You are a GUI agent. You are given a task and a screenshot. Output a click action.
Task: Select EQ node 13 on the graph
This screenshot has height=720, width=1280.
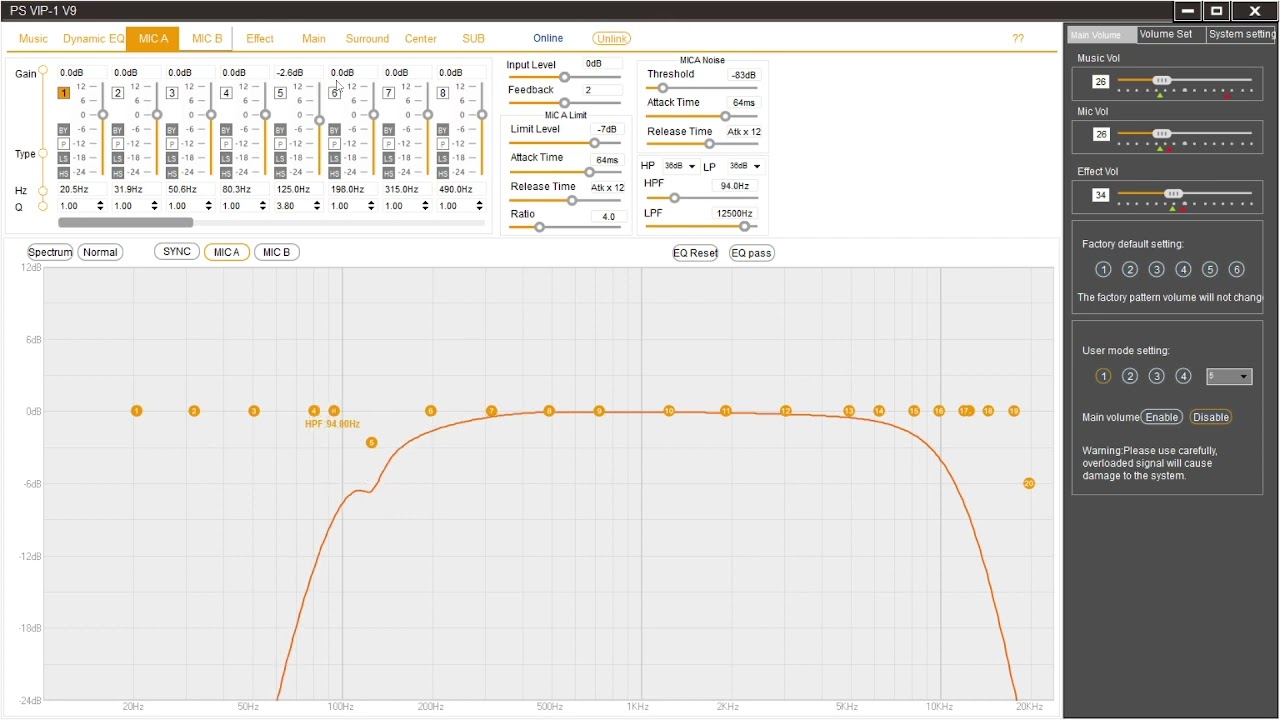[849, 411]
